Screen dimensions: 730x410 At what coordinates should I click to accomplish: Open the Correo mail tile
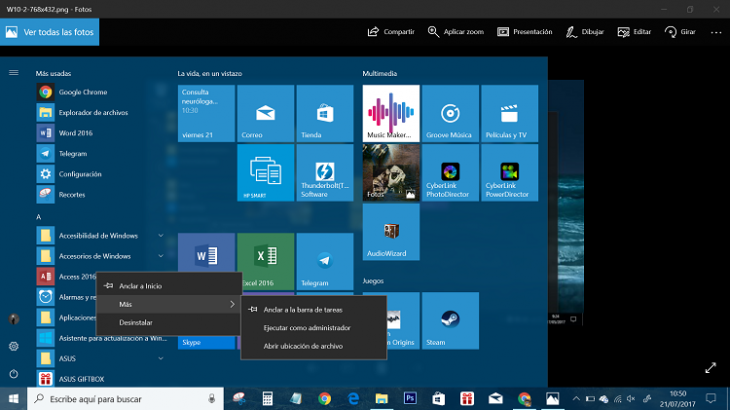coord(265,113)
